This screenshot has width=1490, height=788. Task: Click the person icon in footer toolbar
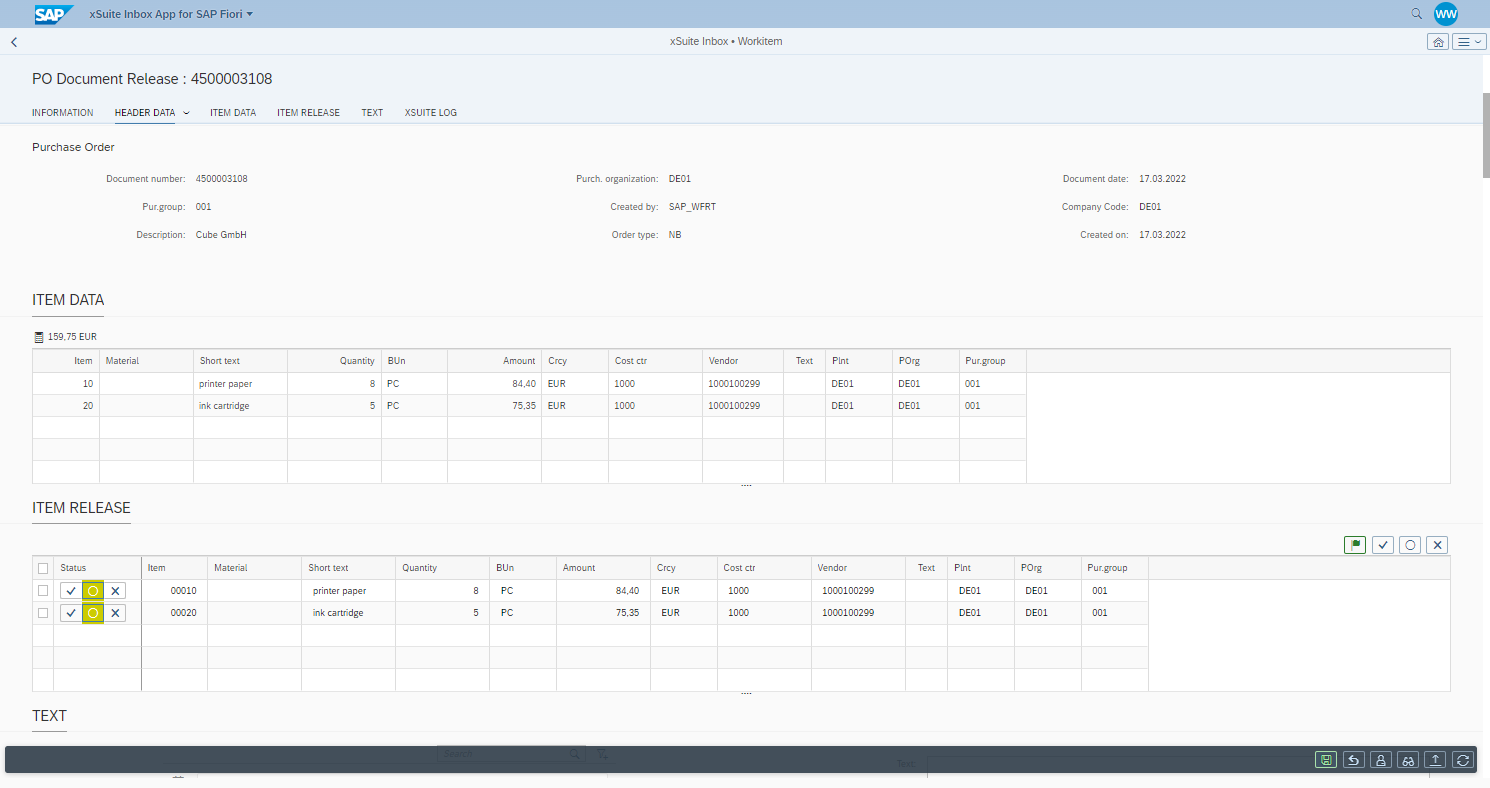pos(1381,760)
